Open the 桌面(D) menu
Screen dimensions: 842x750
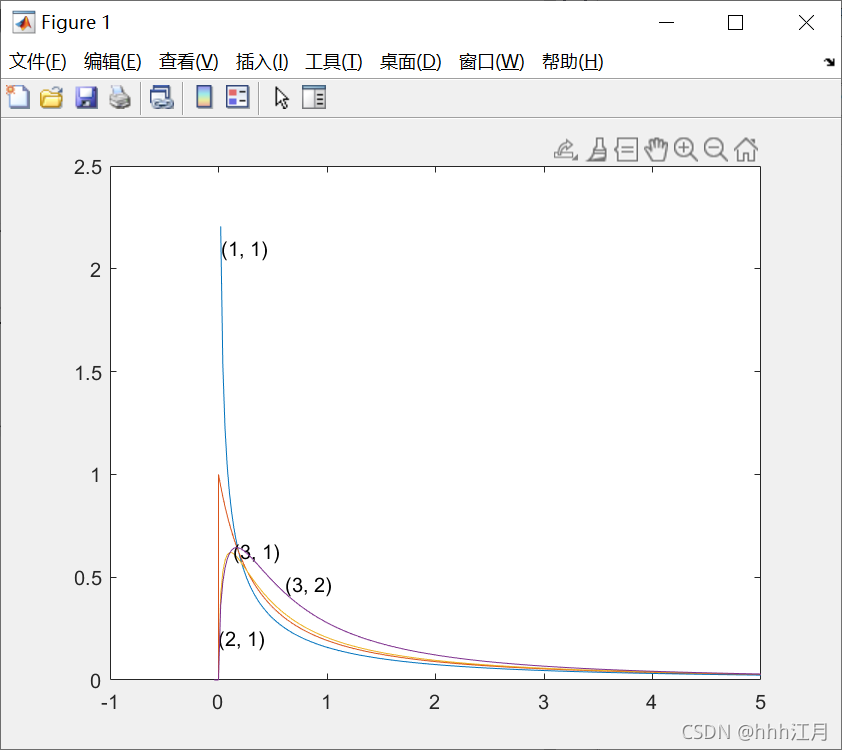pyautogui.click(x=410, y=62)
